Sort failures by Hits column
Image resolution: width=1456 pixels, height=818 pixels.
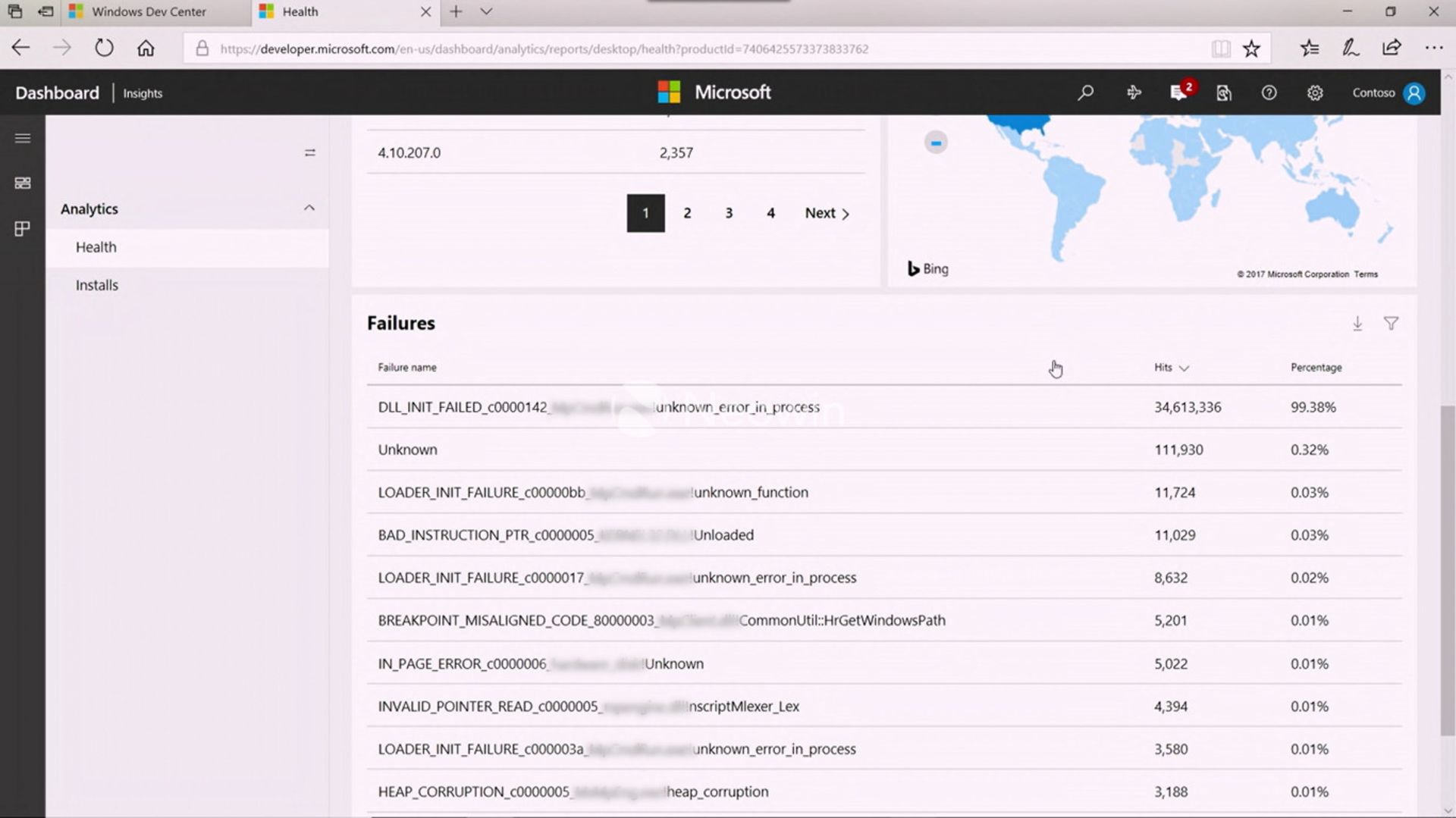click(x=1171, y=368)
